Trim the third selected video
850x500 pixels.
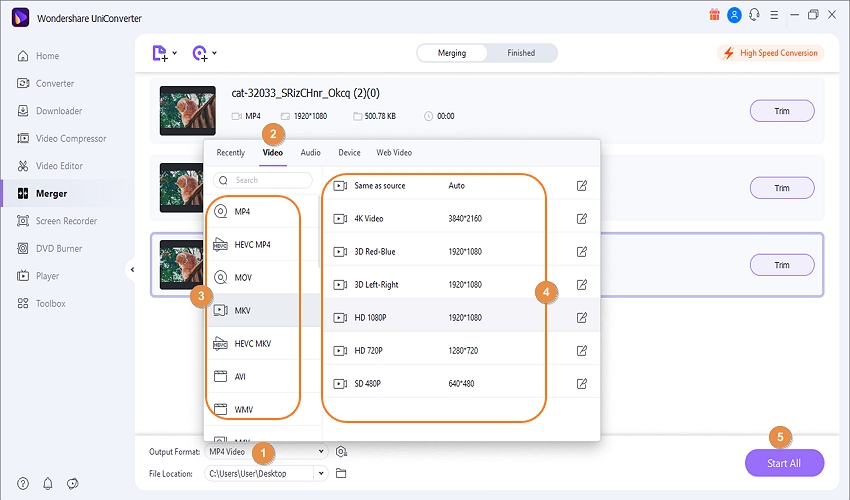point(782,265)
